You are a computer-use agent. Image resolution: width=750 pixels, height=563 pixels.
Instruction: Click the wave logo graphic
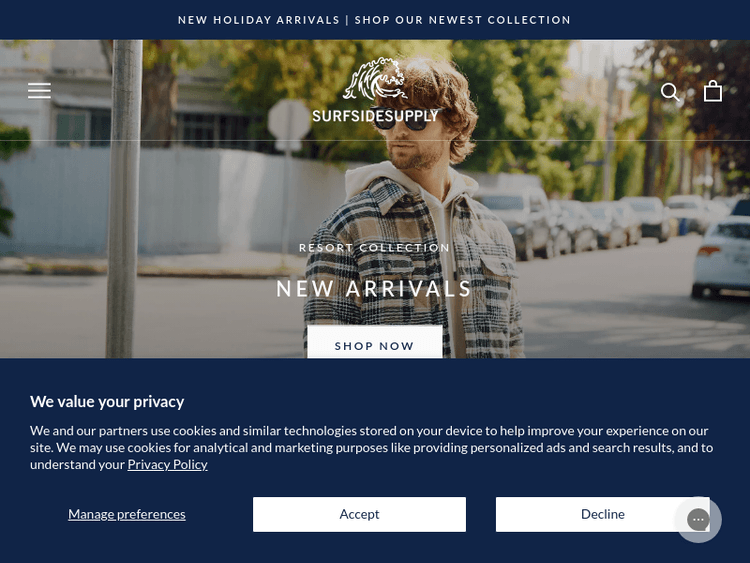(375, 79)
